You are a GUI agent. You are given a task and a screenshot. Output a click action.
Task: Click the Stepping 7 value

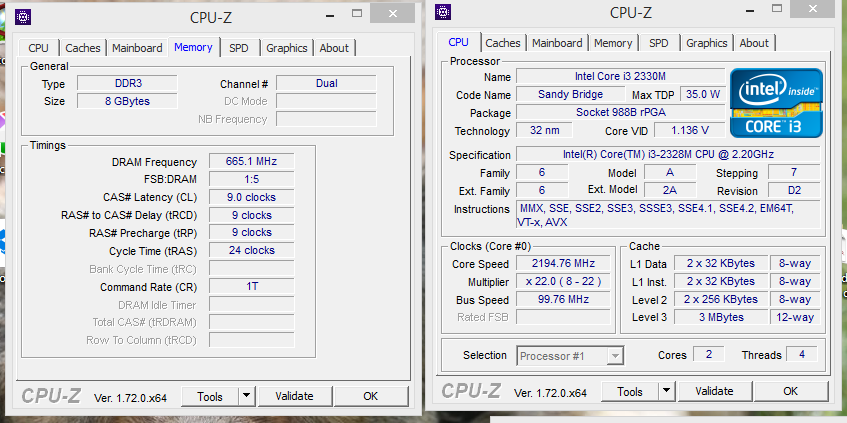[x=794, y=172]
